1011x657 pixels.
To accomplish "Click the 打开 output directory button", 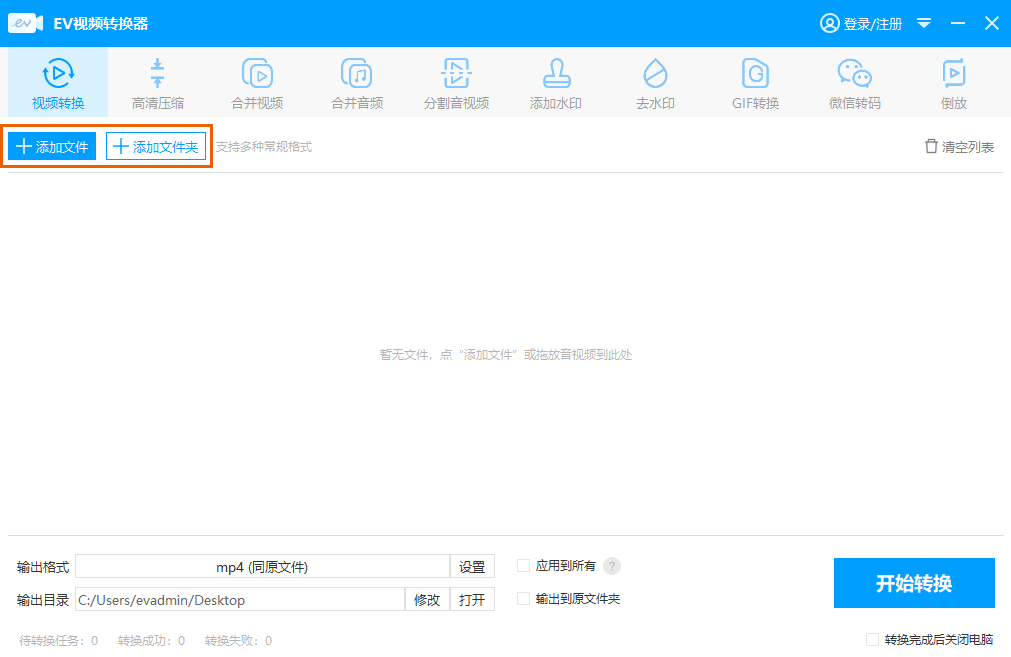I will click(x=472, y=600).
